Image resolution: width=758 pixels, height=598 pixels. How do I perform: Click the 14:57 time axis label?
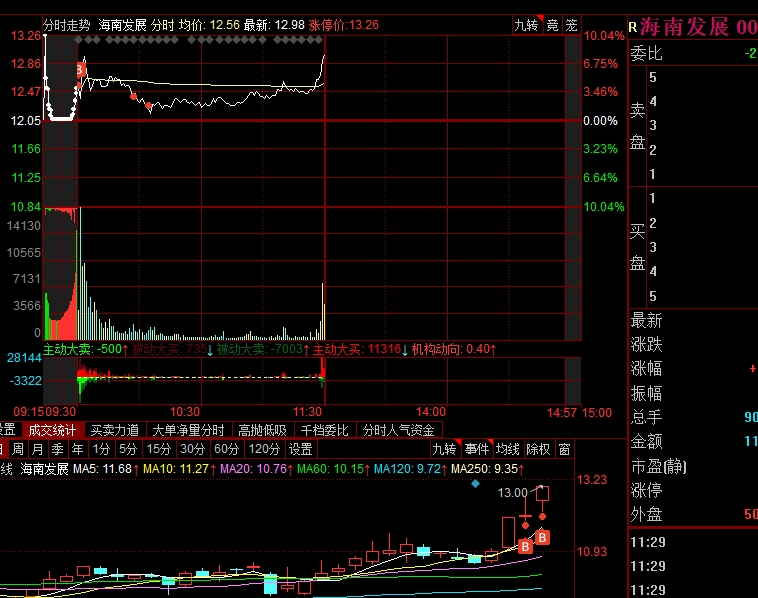tap(562, 412)
